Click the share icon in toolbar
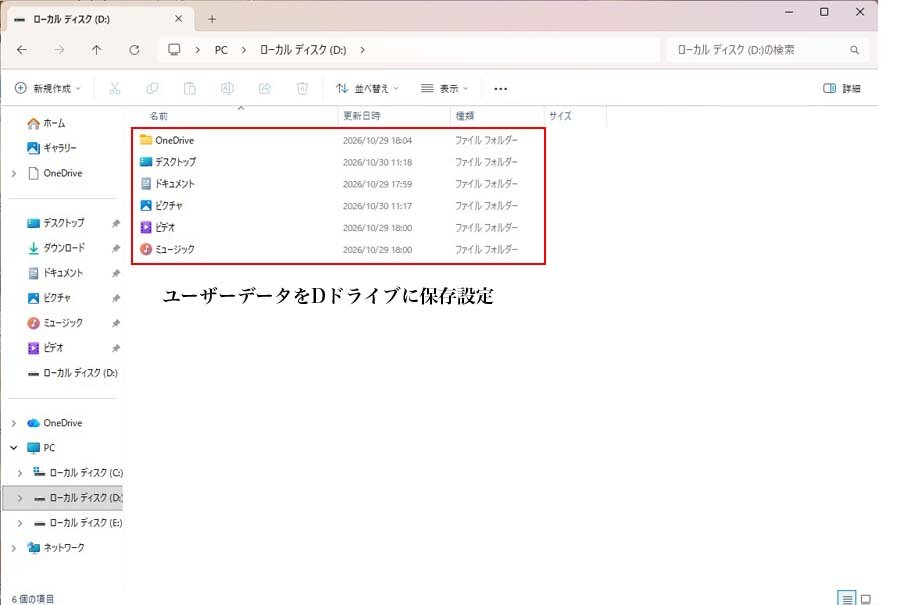900x605 pixels. point(265,88)
